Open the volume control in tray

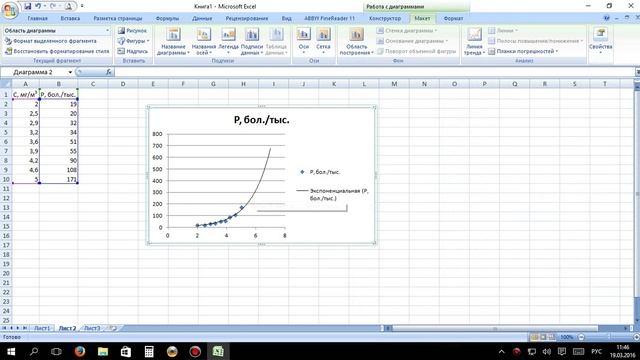coord(547,351)
